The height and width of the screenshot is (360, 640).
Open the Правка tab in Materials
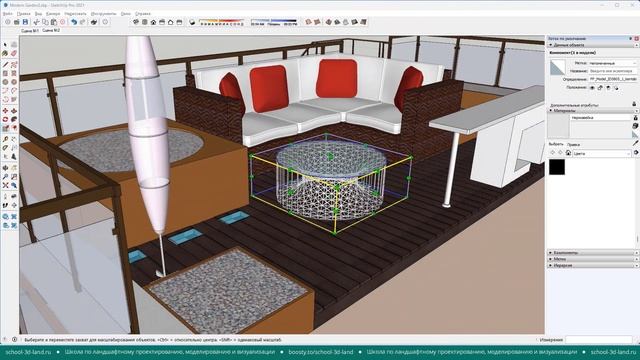click(573, 144)
